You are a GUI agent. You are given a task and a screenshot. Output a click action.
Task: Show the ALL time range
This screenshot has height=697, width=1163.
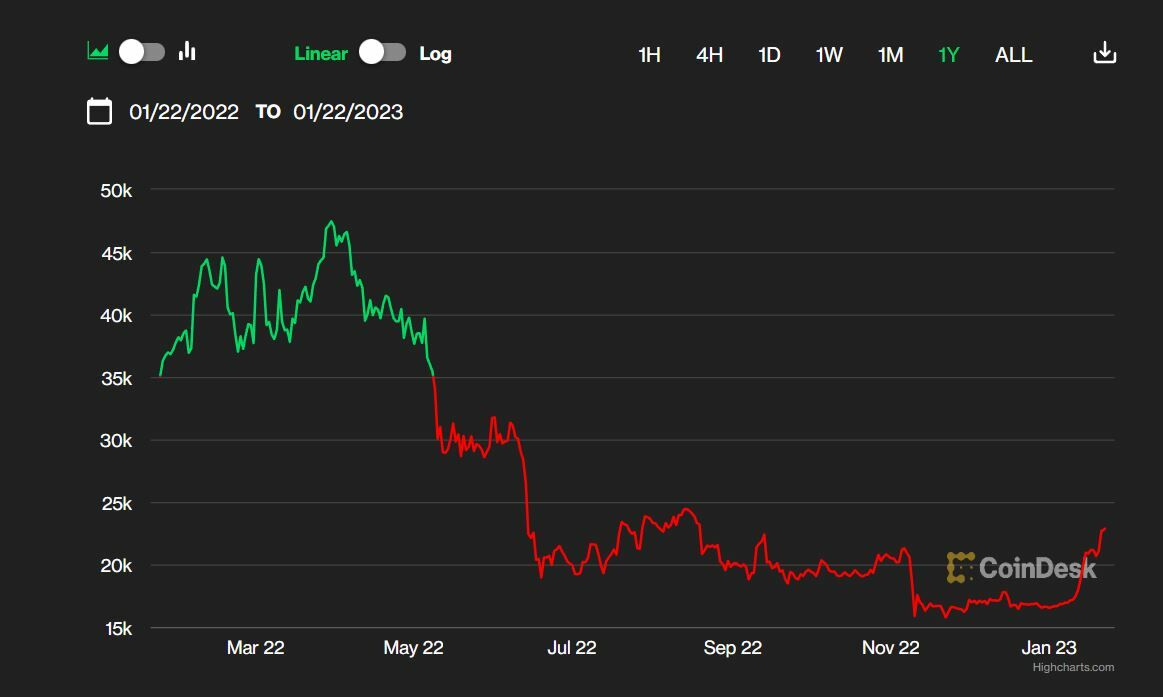click(1013, 55)
